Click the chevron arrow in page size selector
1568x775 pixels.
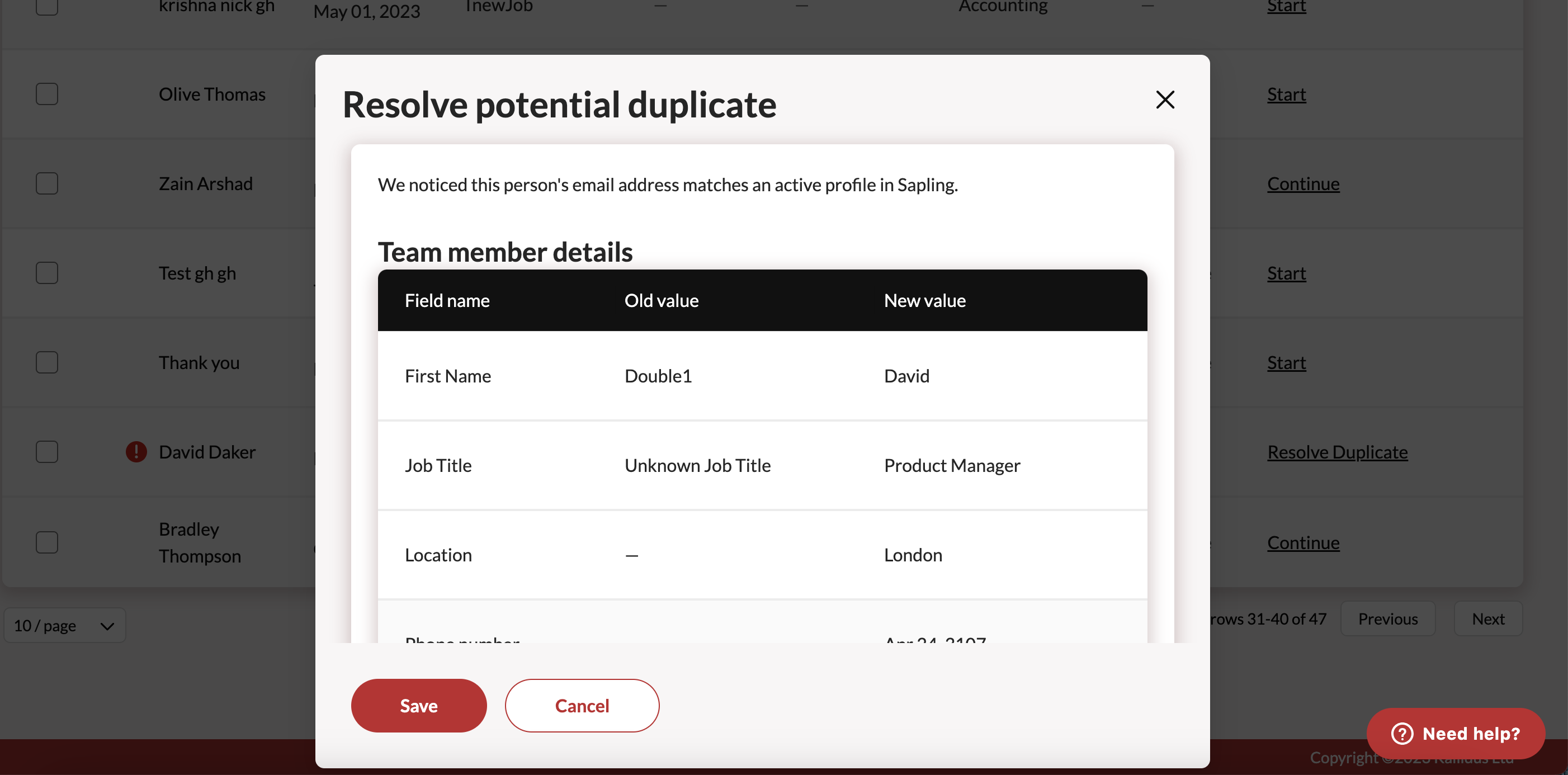pos(107,626)
